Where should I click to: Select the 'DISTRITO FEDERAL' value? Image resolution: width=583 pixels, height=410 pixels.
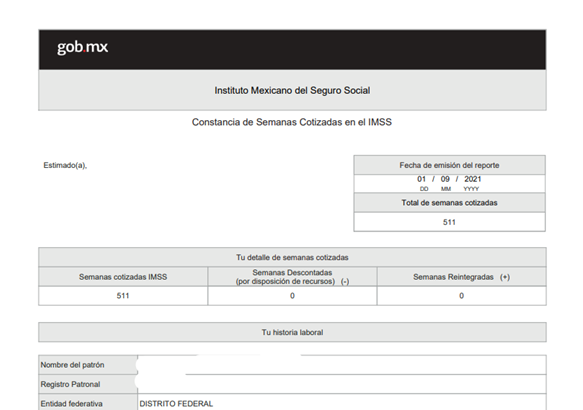click(x=176, y=404)
